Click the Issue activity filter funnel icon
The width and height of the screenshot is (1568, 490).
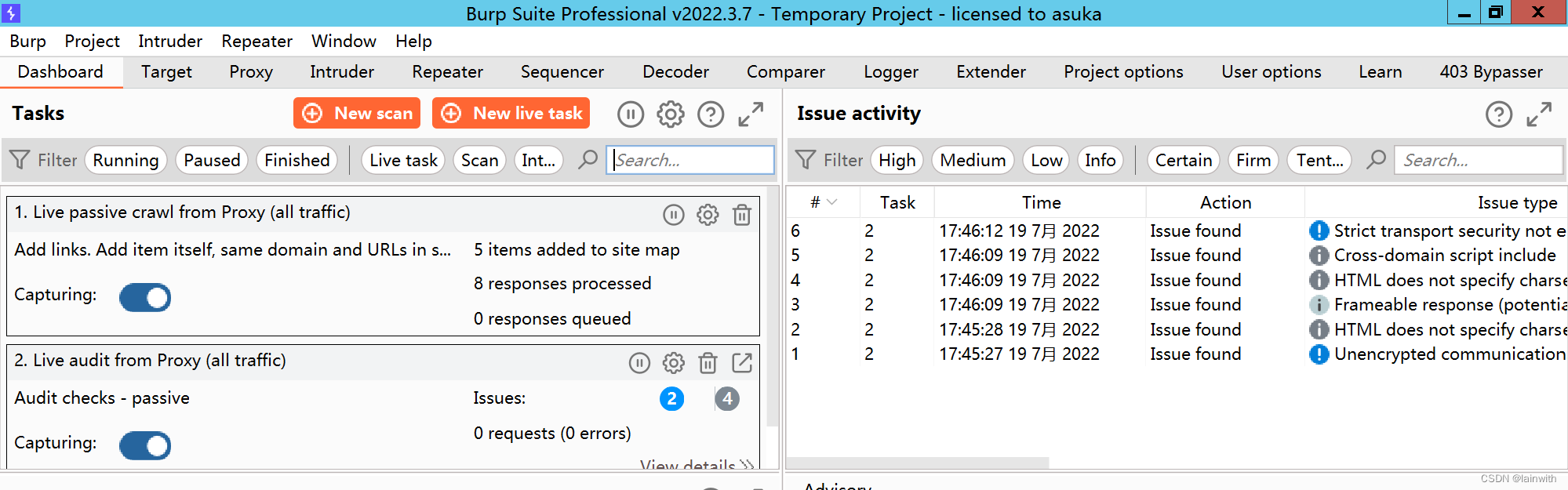coord(806,160)
